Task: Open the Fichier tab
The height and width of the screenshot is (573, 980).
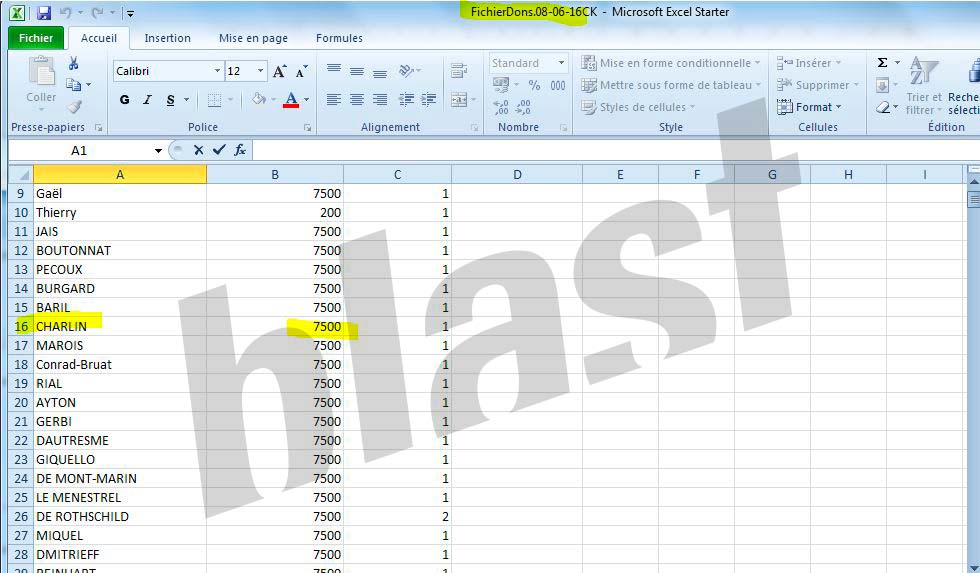Action: coord(36,38)
